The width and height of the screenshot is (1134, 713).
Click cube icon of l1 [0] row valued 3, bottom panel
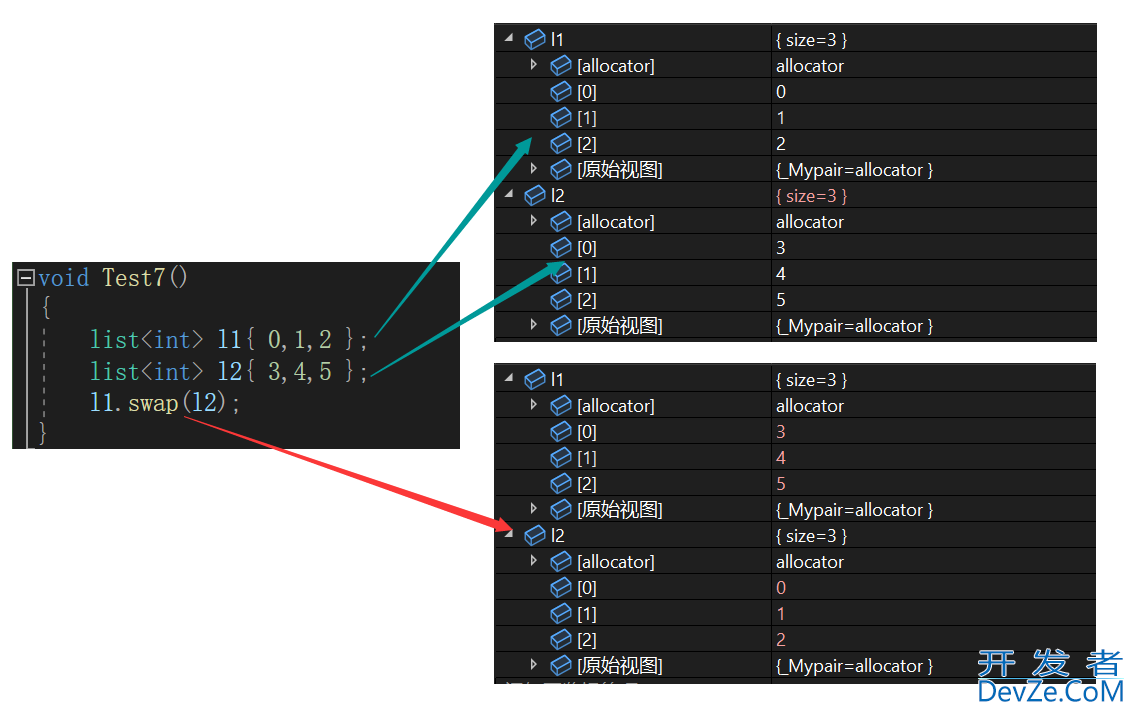coord(560,431)
